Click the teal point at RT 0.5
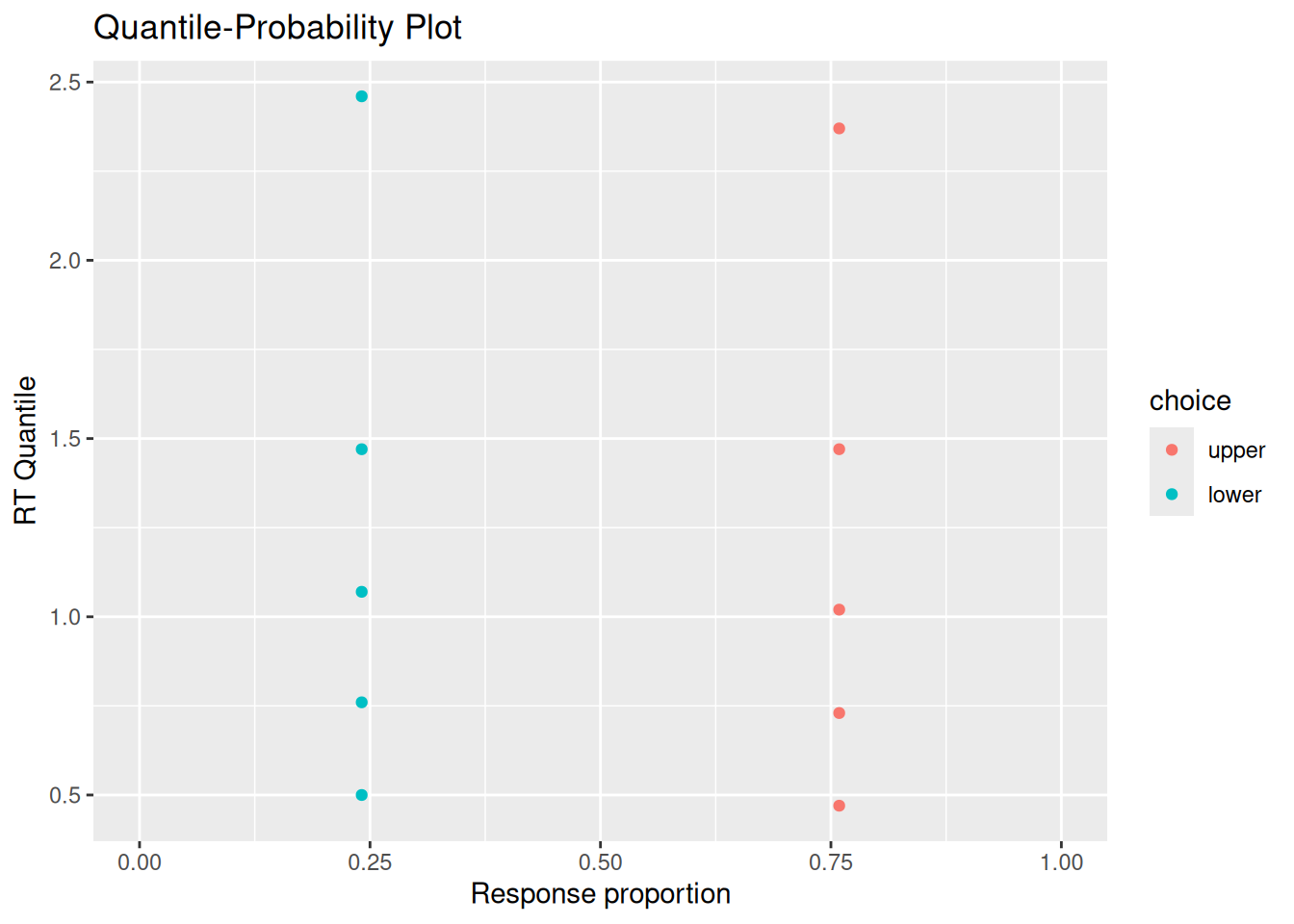This screenshot has height=924, width=1294. (362, 795)
